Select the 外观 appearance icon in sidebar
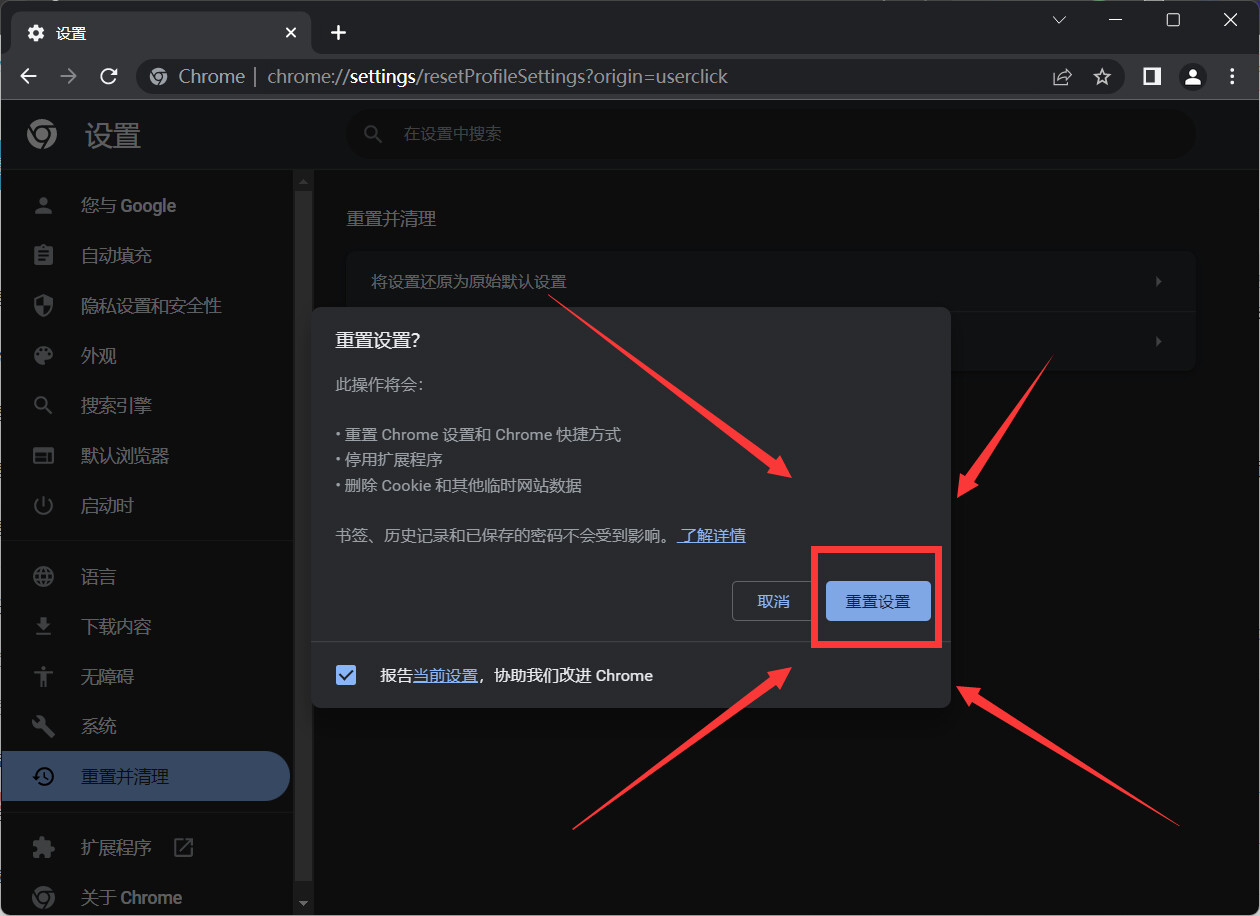The height and width of the screenshot is (916, 1260). tap(44, 355)
